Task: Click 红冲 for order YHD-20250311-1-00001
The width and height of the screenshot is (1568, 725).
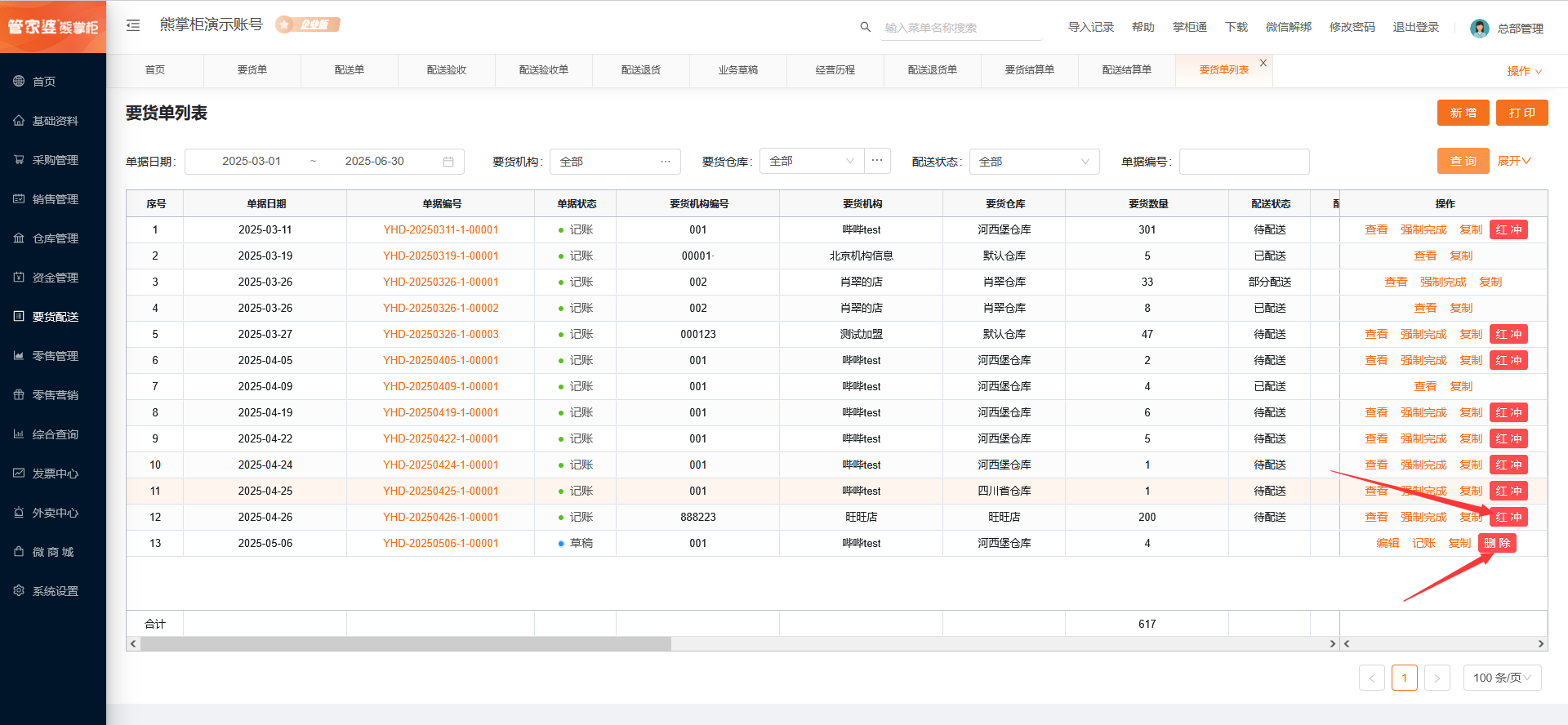Action: click(1508, 229)
